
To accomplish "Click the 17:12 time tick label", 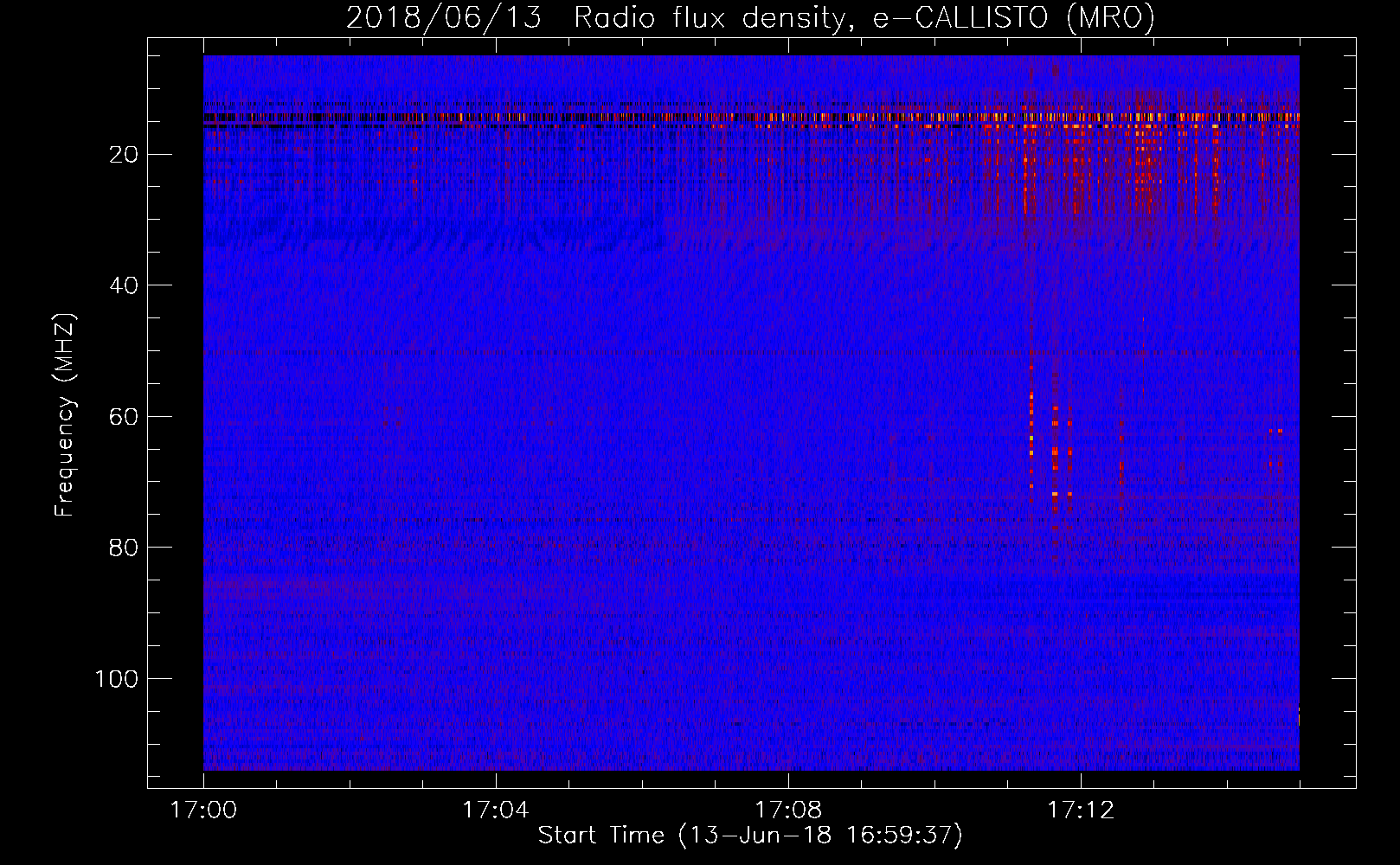I will 1081,811.
